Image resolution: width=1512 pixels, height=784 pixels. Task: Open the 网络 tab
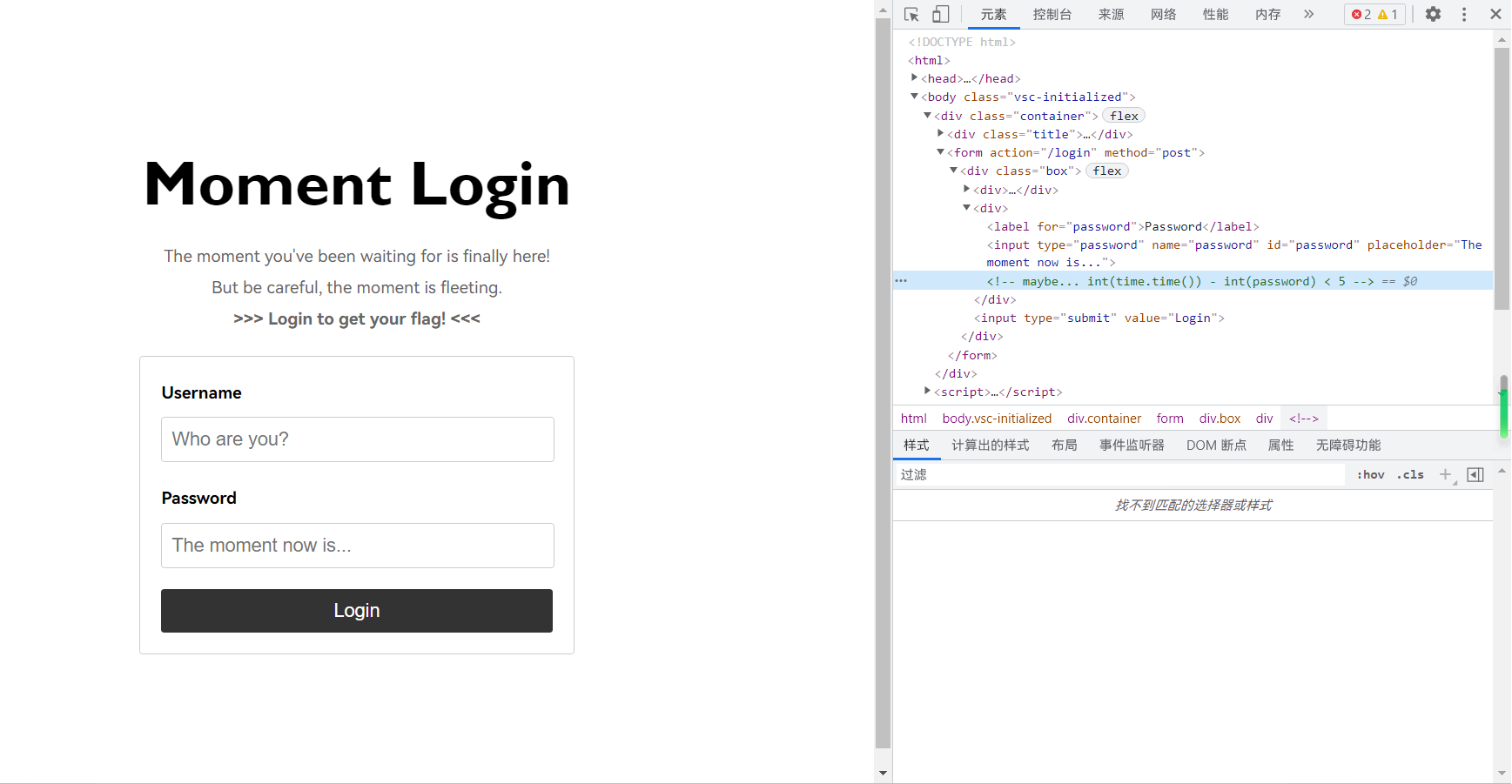[x=1163, y=14]
